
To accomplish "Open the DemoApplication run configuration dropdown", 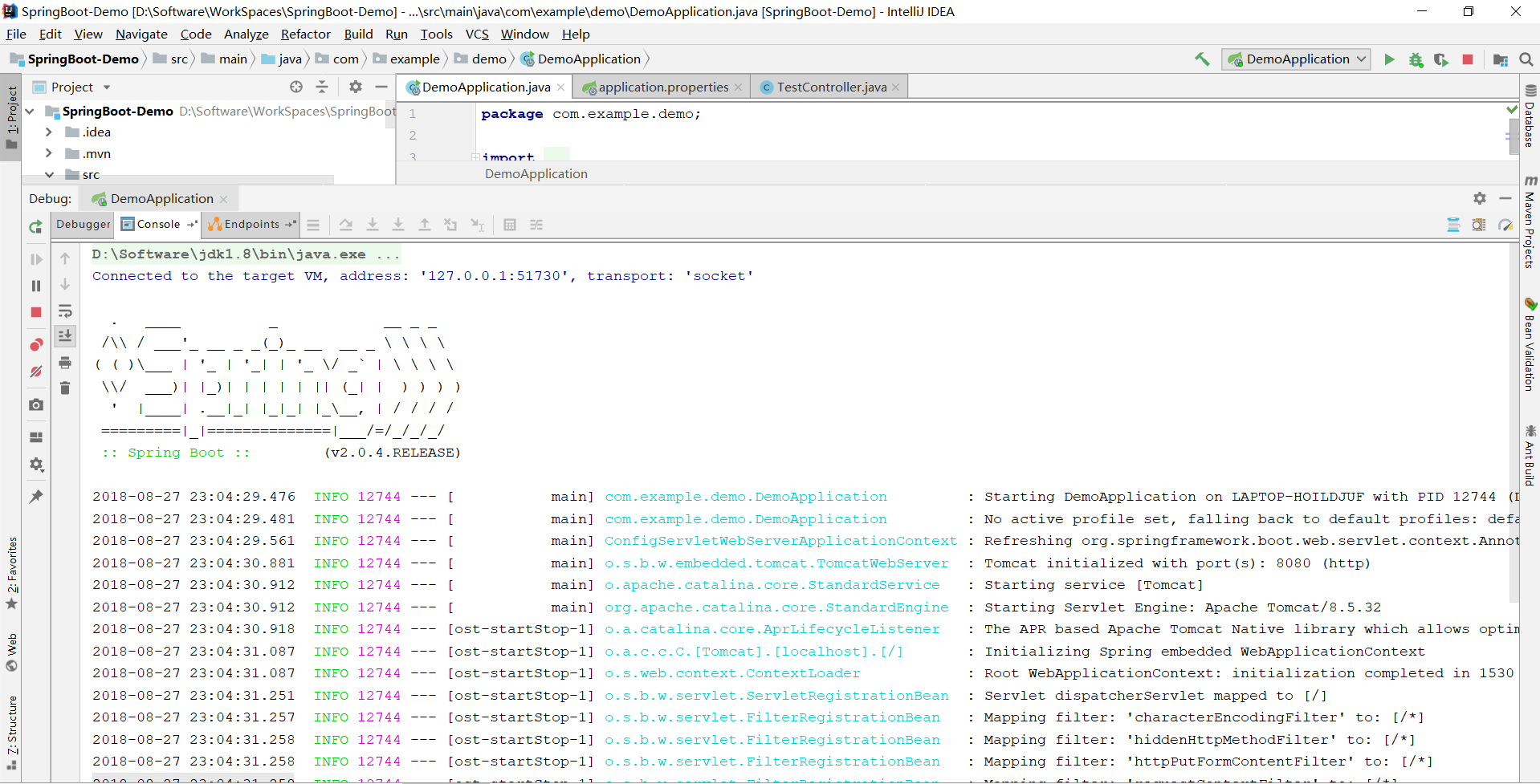I will (x=1296, y=59).
